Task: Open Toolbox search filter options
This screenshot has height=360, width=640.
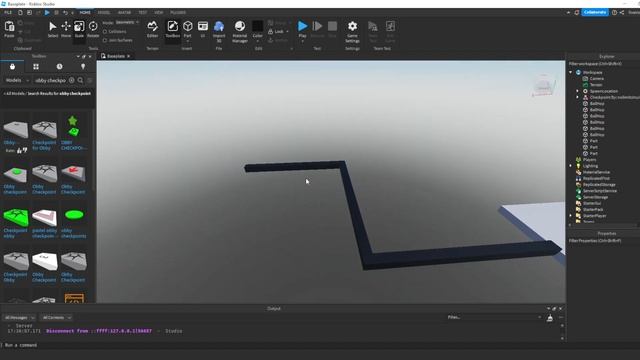Action: coord(90,80)
